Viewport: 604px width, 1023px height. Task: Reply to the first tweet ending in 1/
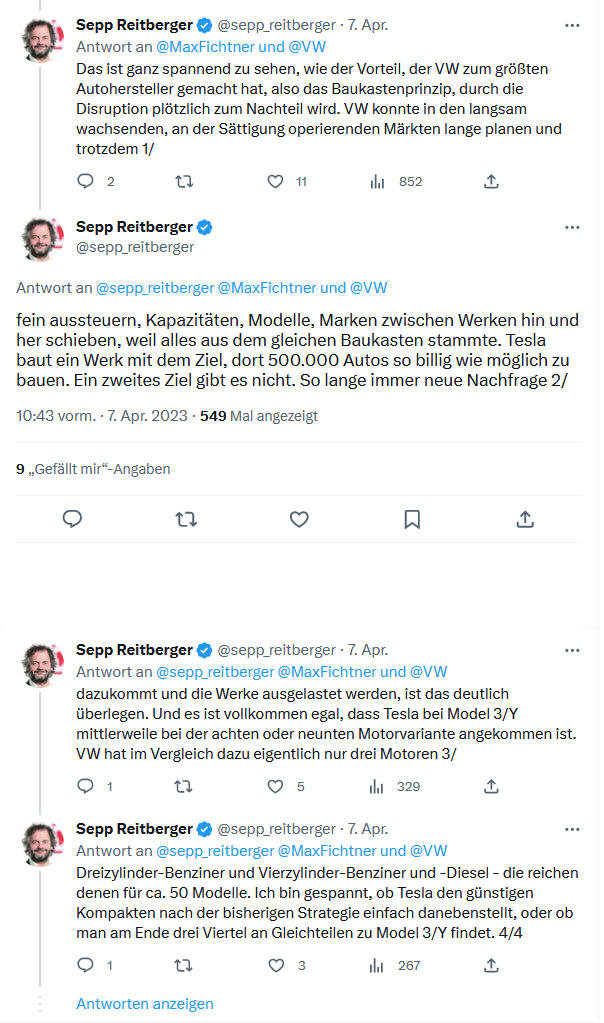coord(86,182)
